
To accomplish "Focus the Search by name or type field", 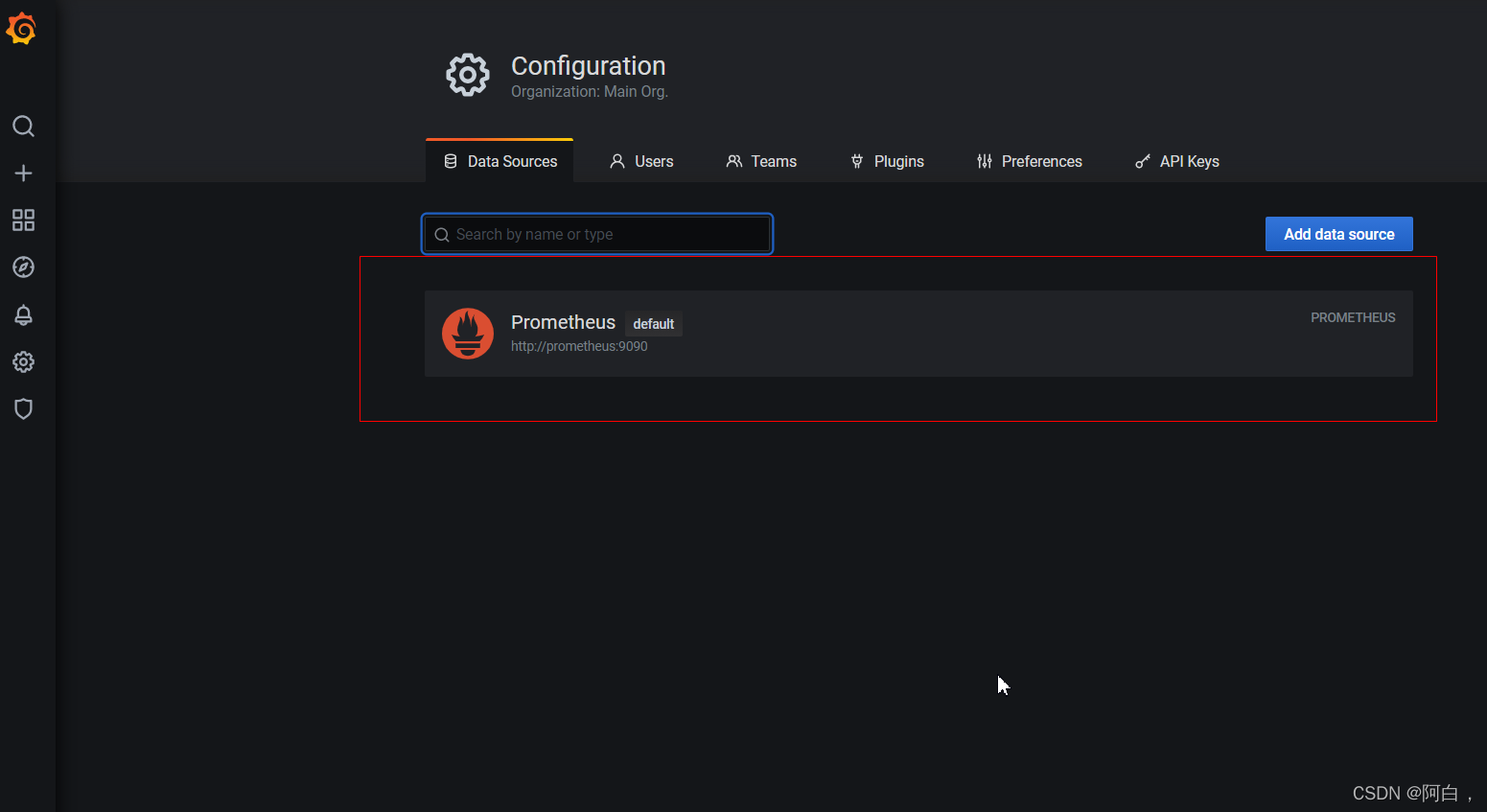I will coord(597,234).
